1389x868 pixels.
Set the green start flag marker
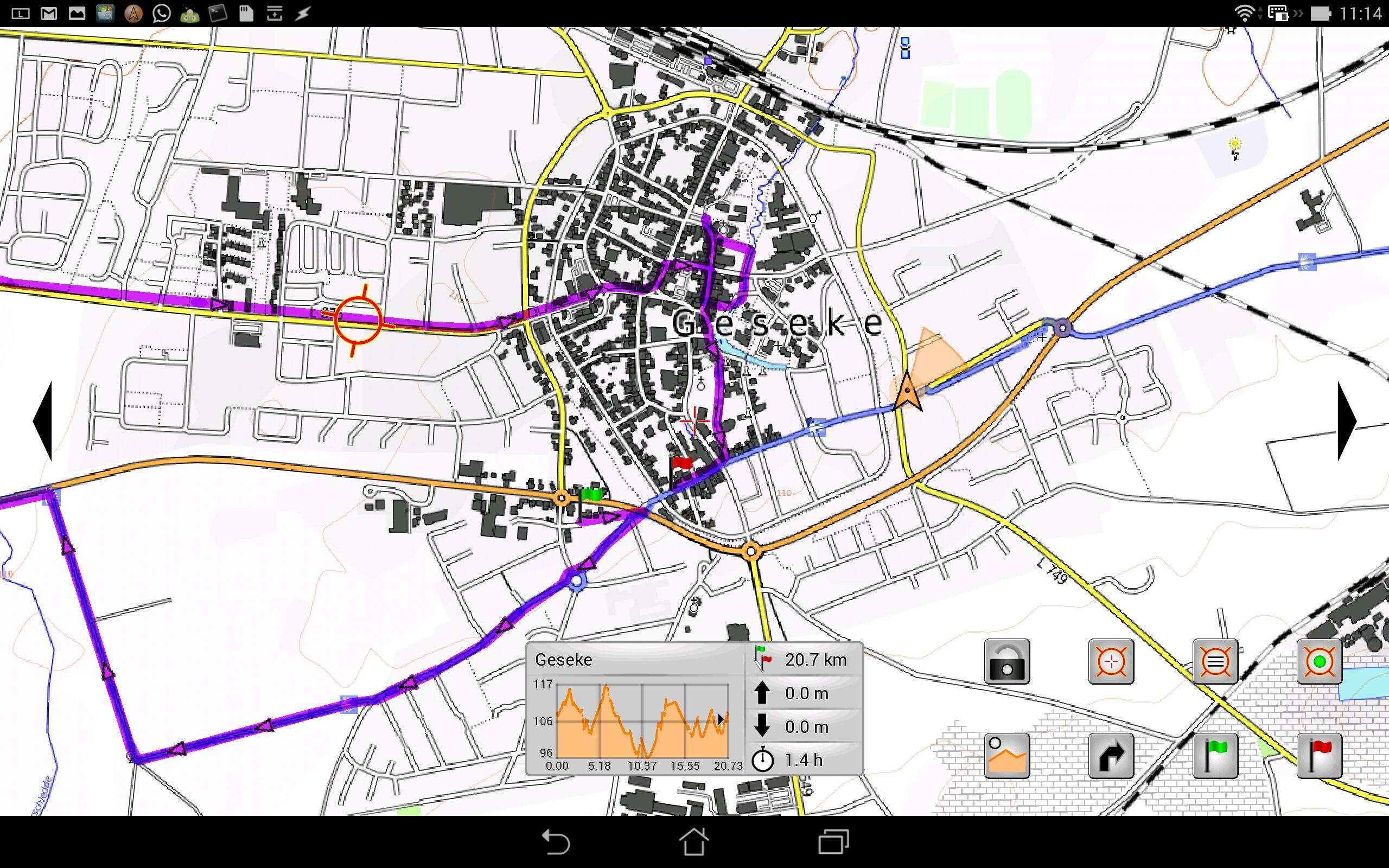pos(1214,755)
